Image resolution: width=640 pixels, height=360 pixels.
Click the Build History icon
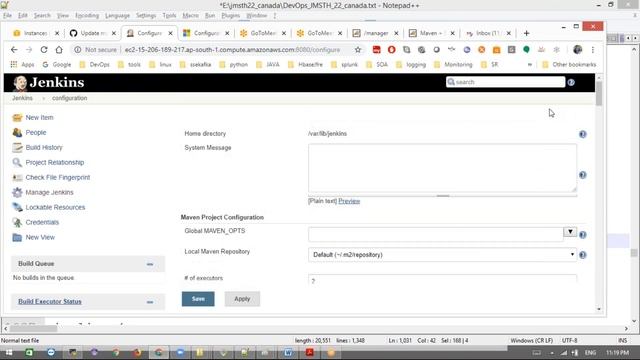(x=17, y=147)
